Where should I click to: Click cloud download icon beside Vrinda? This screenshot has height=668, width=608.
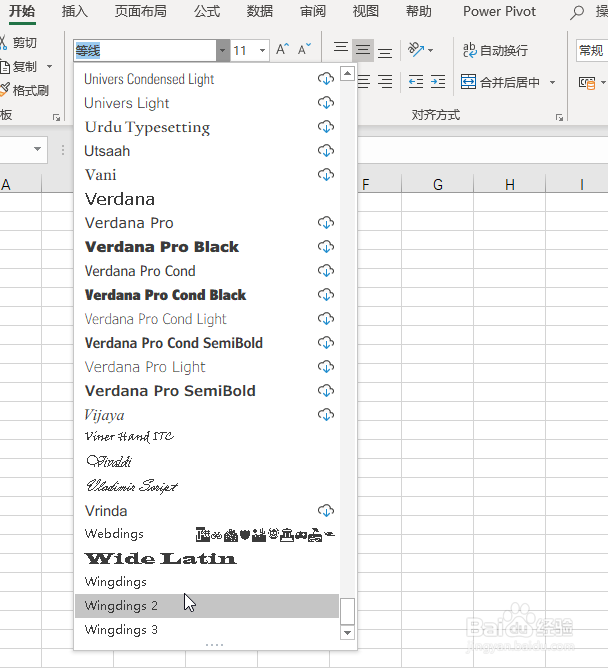pyautogui.click(x=326, y=510)
